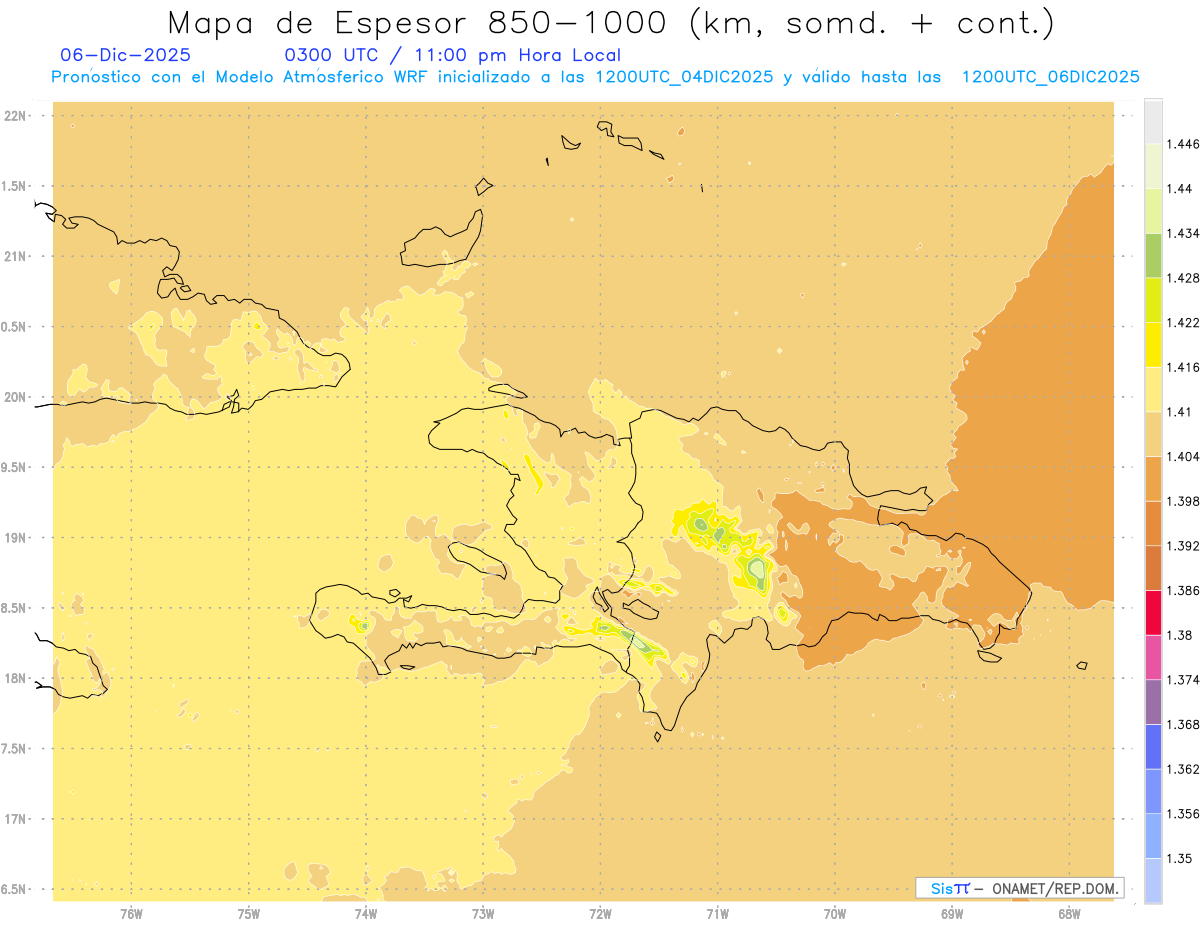1200x927 pixels.
Task: Click the '71W' longitude label
Action: (717, 913)
